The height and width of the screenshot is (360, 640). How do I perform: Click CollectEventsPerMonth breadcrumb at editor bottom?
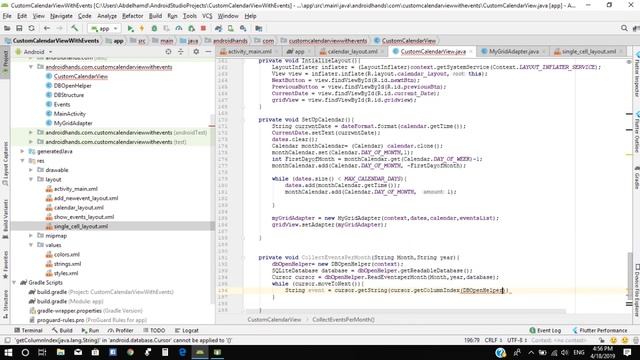pos(343,320)
